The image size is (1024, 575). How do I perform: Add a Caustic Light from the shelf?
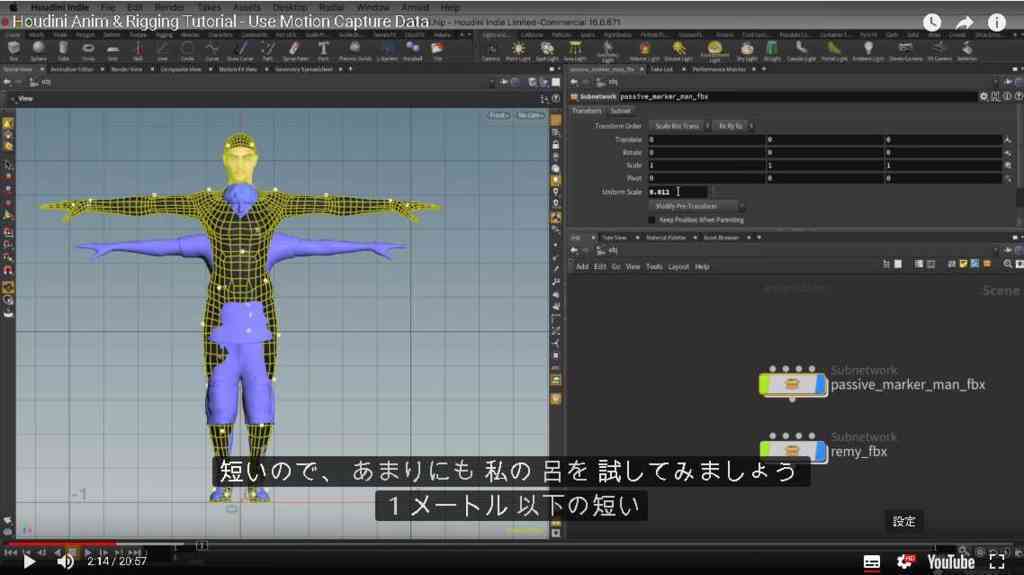[x=801, y=51]
